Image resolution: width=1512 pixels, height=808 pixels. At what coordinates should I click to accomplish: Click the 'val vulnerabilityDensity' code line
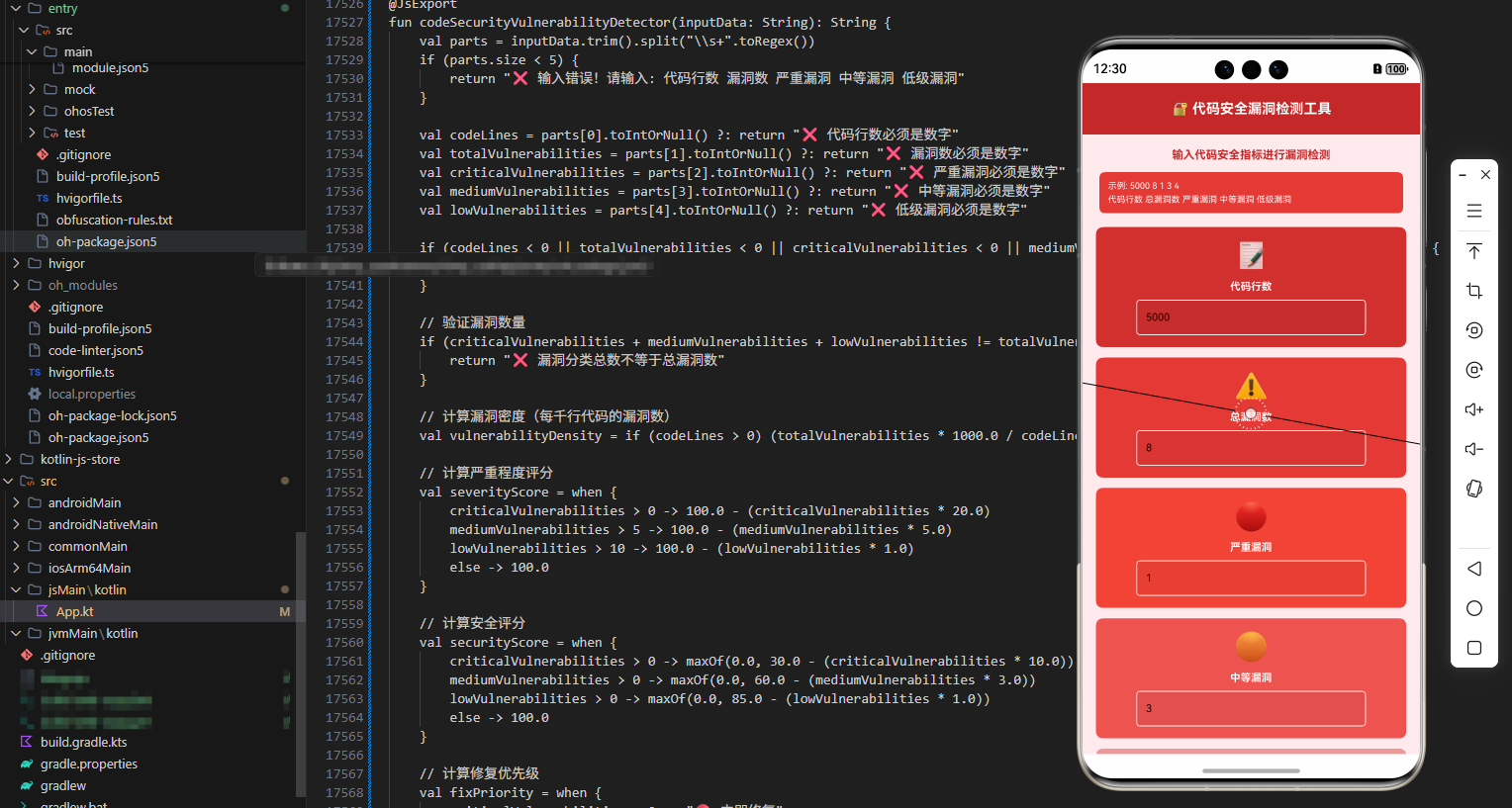click(x=747, y=435)
